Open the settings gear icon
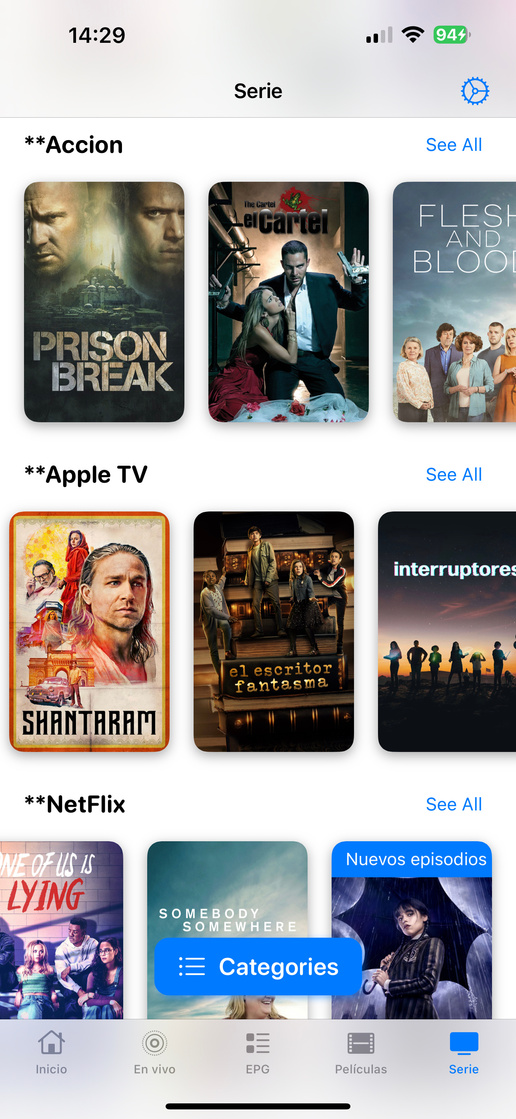Viewport: 516px width, 1119px height. click(475, 91)
